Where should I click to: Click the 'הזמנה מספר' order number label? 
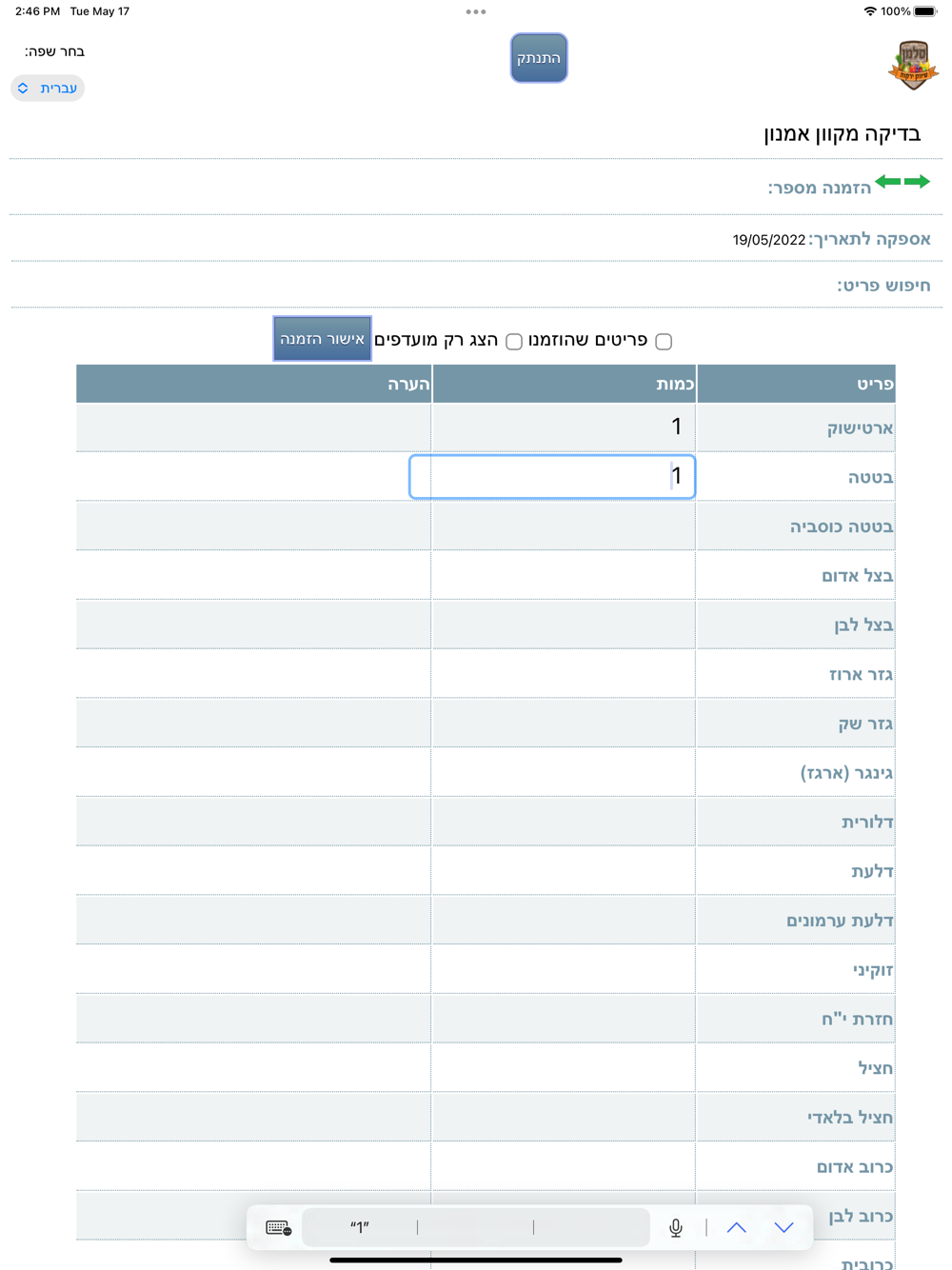click(820, 188)
